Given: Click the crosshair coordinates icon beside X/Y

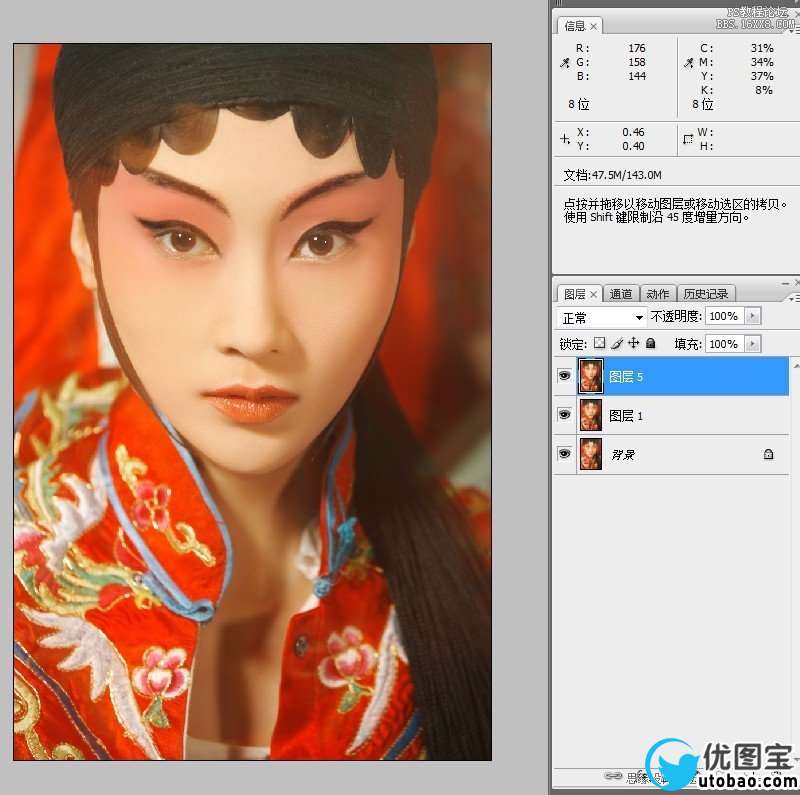Looking at the screenshot, I should tap(565, 139).
